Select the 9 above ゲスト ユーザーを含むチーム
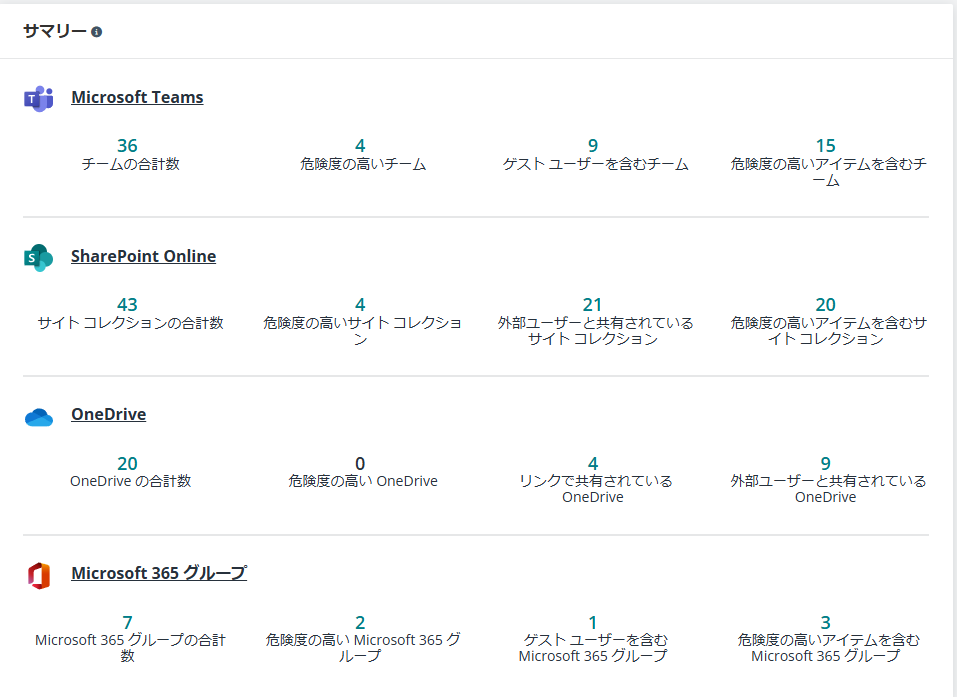The width and height of the screenshot is (957, 697). tap(593, 146)
